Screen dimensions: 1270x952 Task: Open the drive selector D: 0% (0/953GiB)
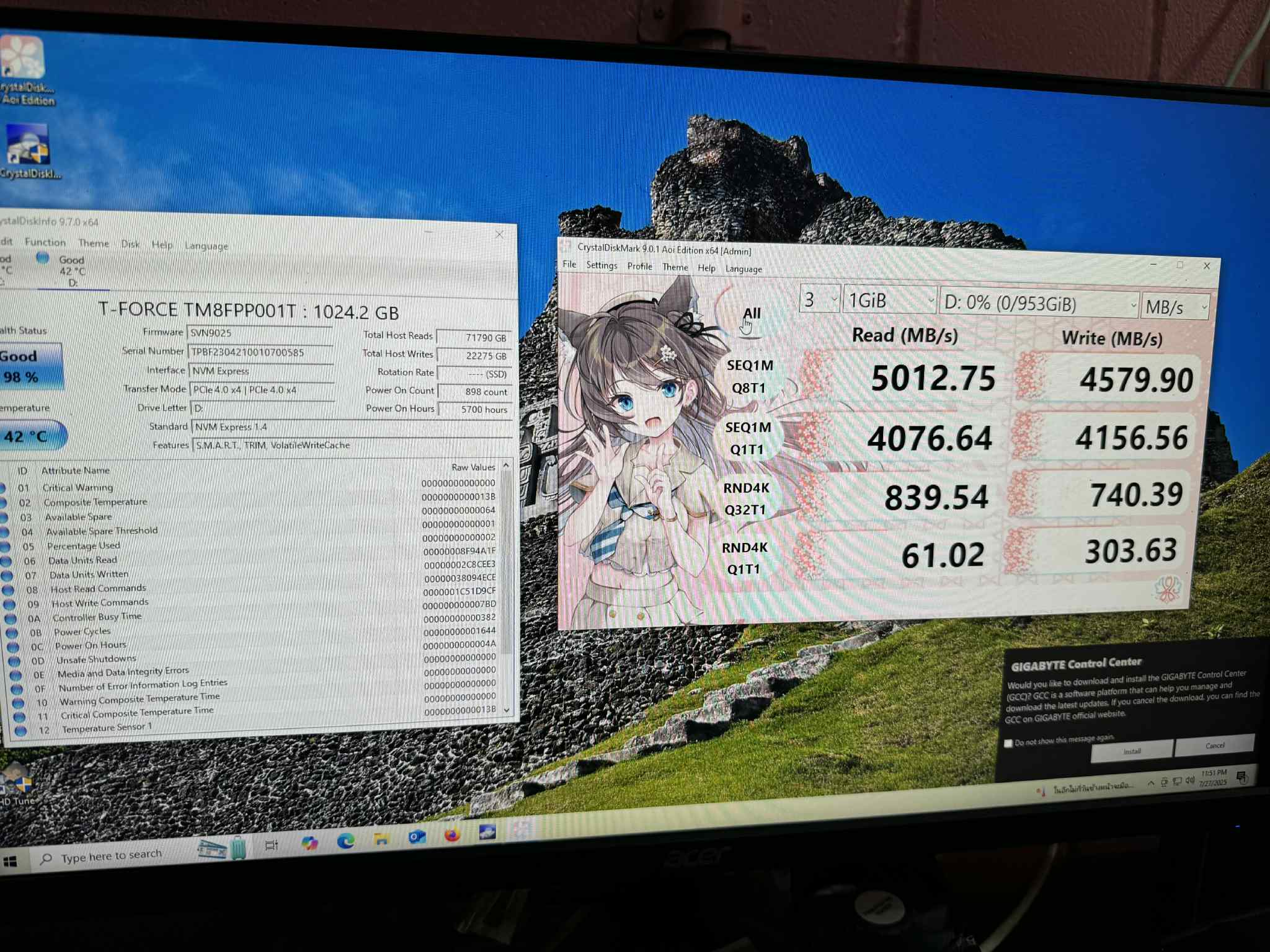coord(1040,304)
